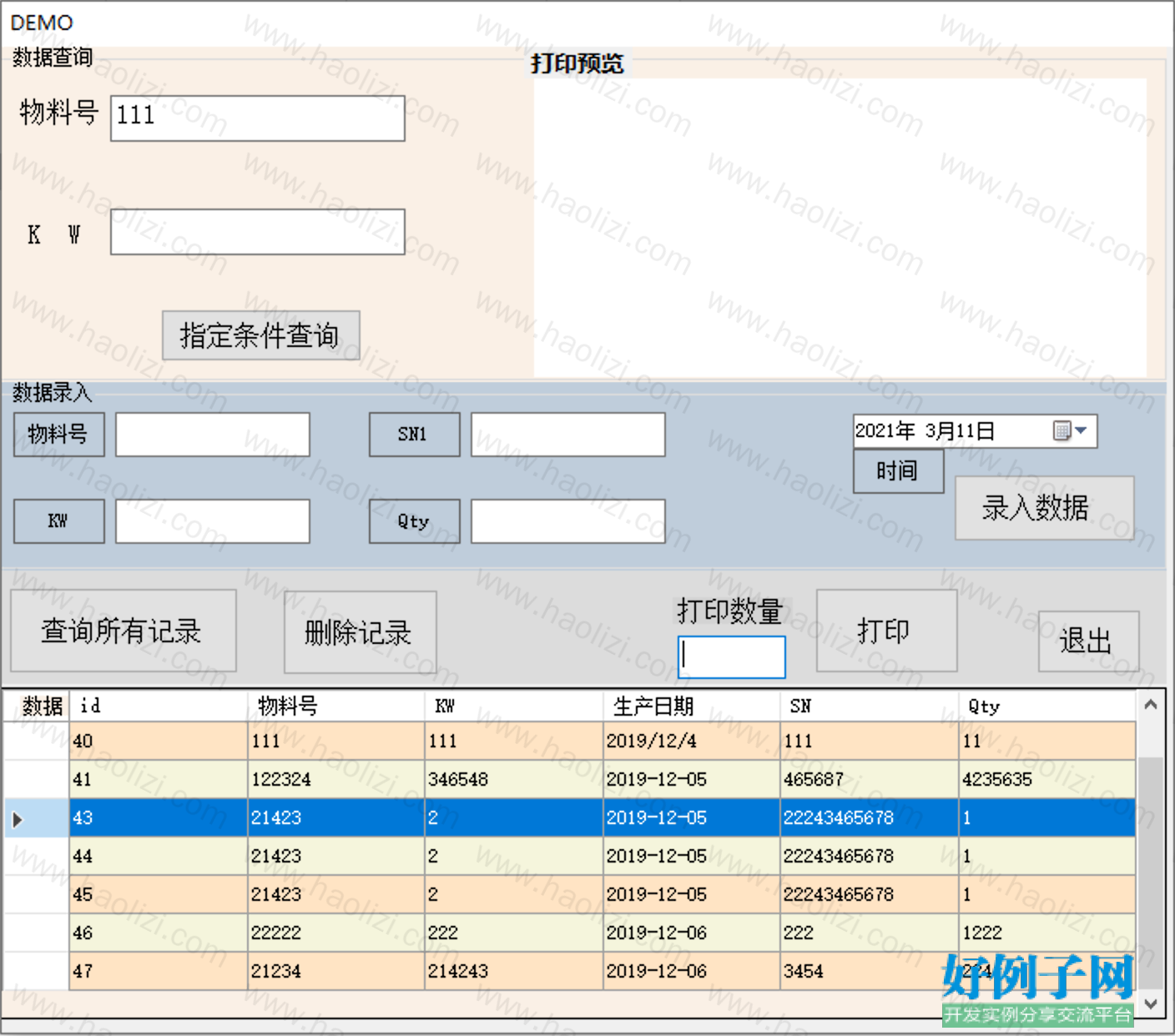Click the 查询所有记录 button

[x=123, y=631]
